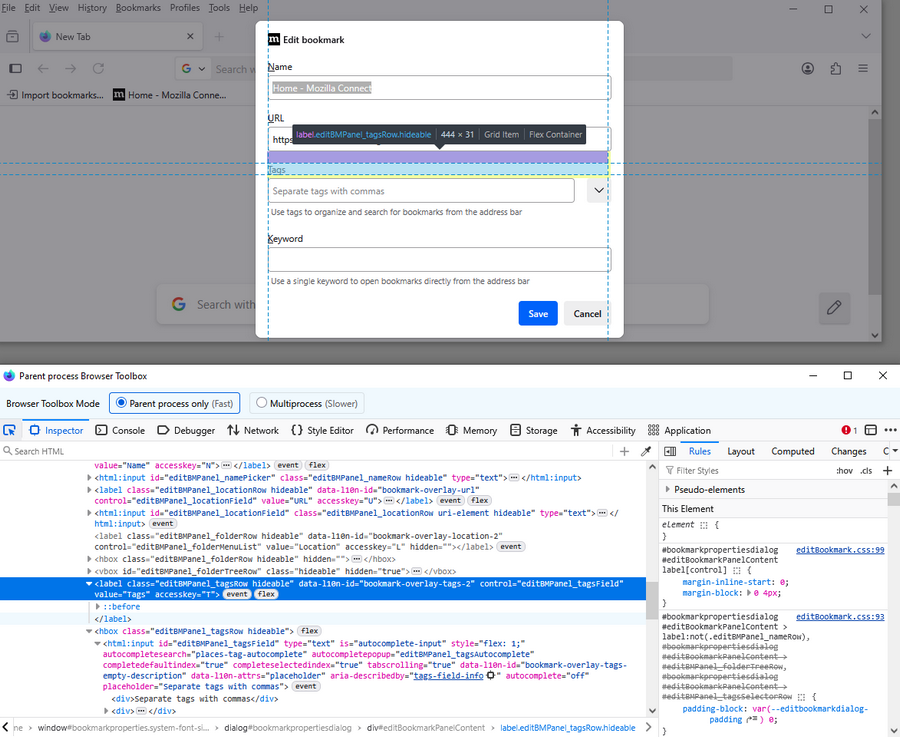
Task: Activate the element picker tool
Action: click(10, 430)
